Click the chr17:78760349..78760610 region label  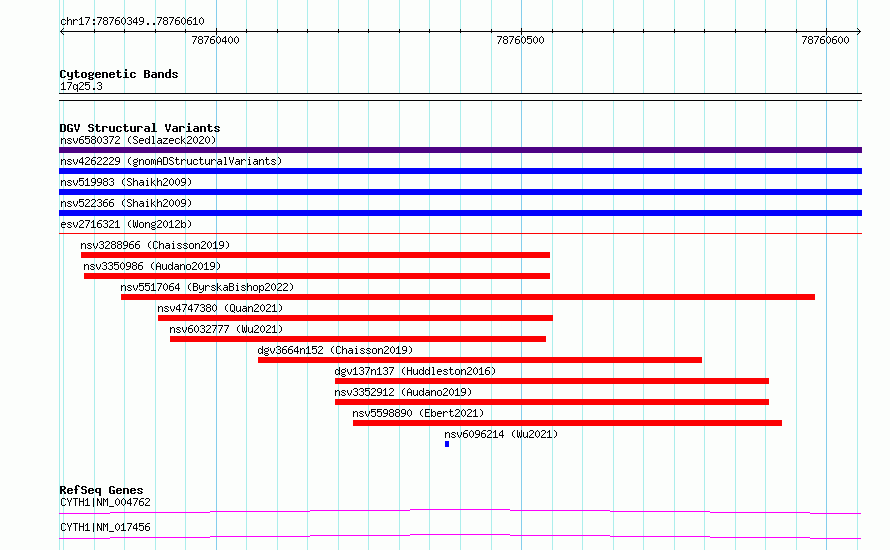pos(132,22)
